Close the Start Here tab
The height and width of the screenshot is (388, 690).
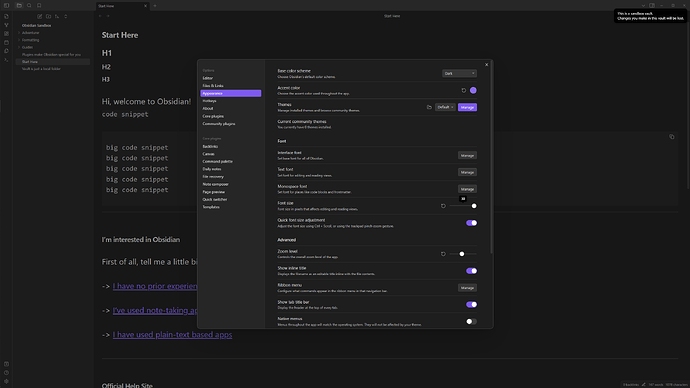[x=145, y=6]
